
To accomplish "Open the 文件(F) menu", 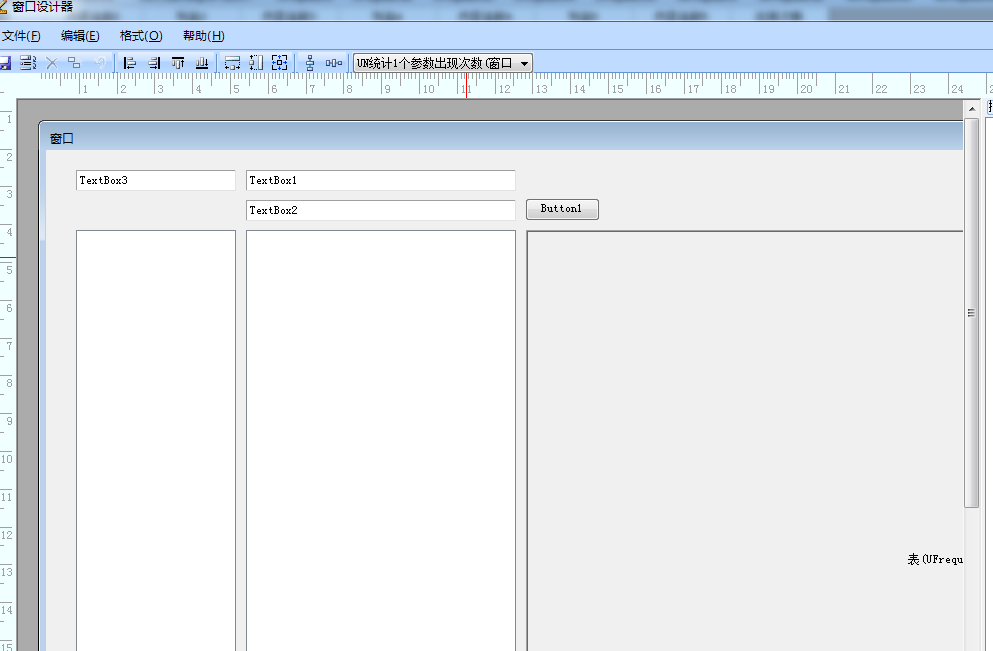I will [x=21, y=36].
